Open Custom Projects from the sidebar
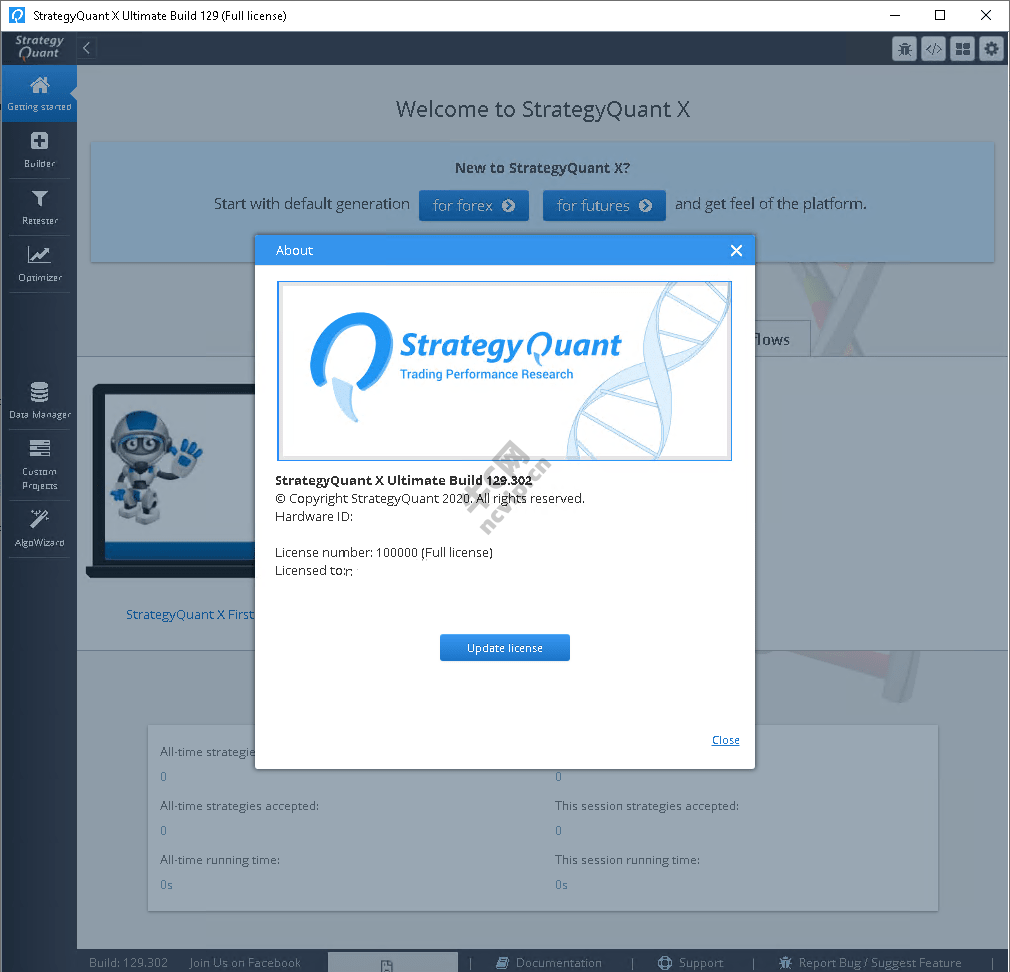The image size is (1010, 972). (39, 464)
